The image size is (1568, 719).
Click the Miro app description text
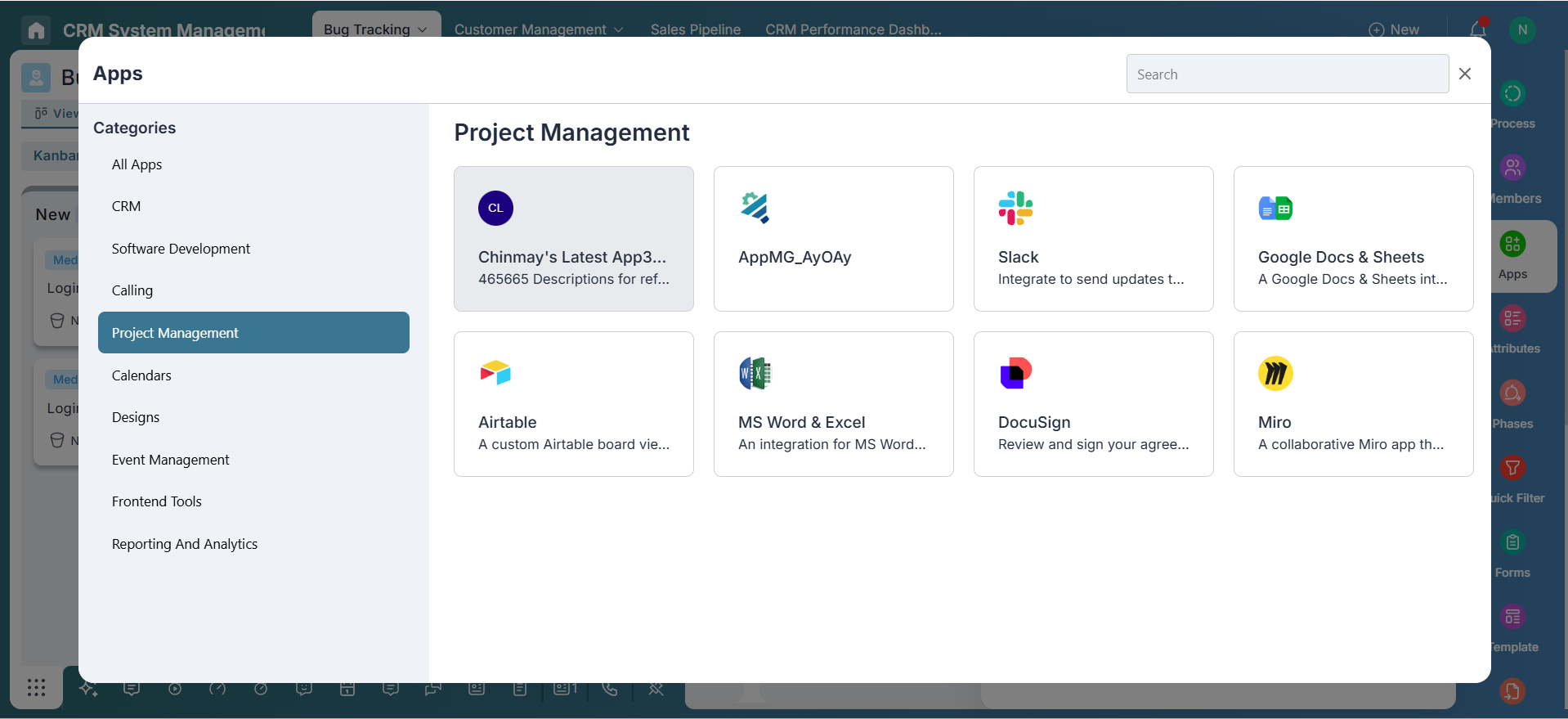pyautogui.click(x=1351, y=444)
